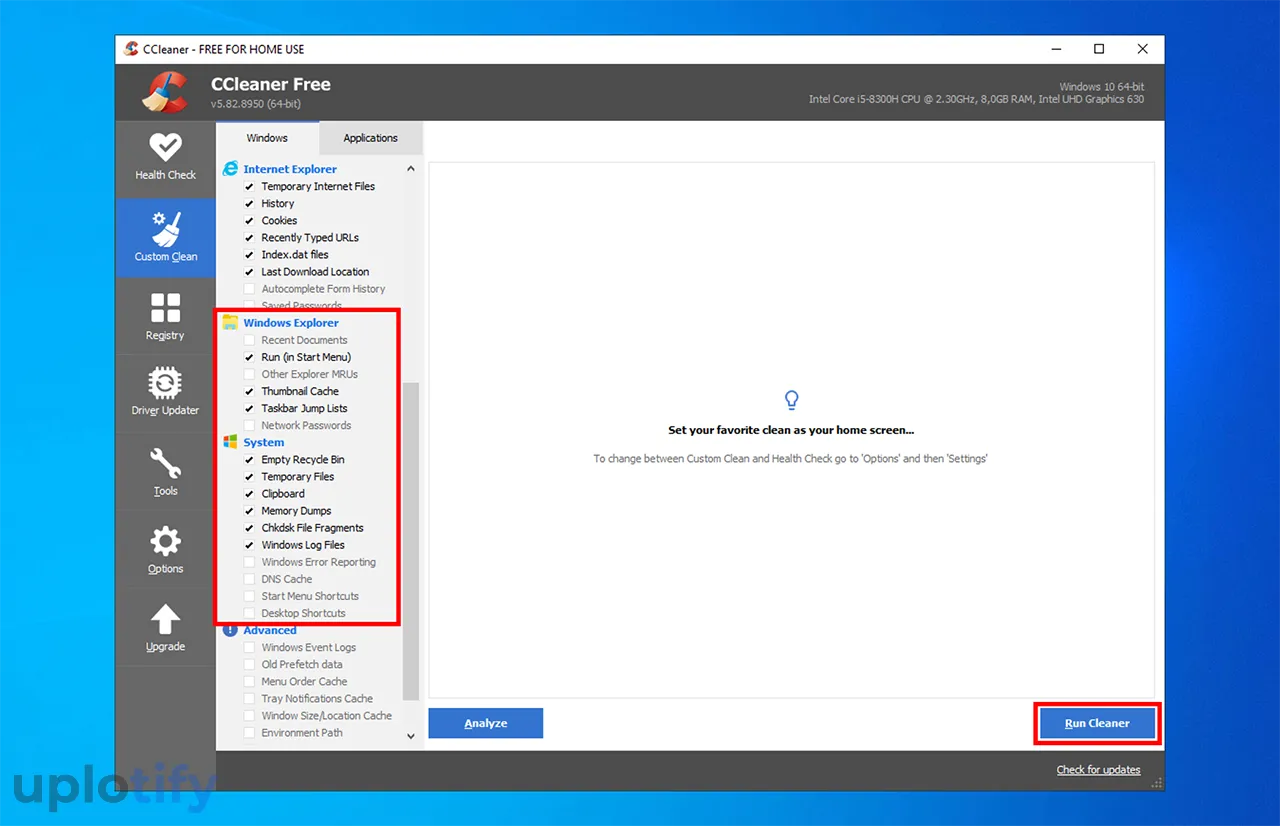
Task: Toggle Temporary Files checkbox
Action: point(250,477)
